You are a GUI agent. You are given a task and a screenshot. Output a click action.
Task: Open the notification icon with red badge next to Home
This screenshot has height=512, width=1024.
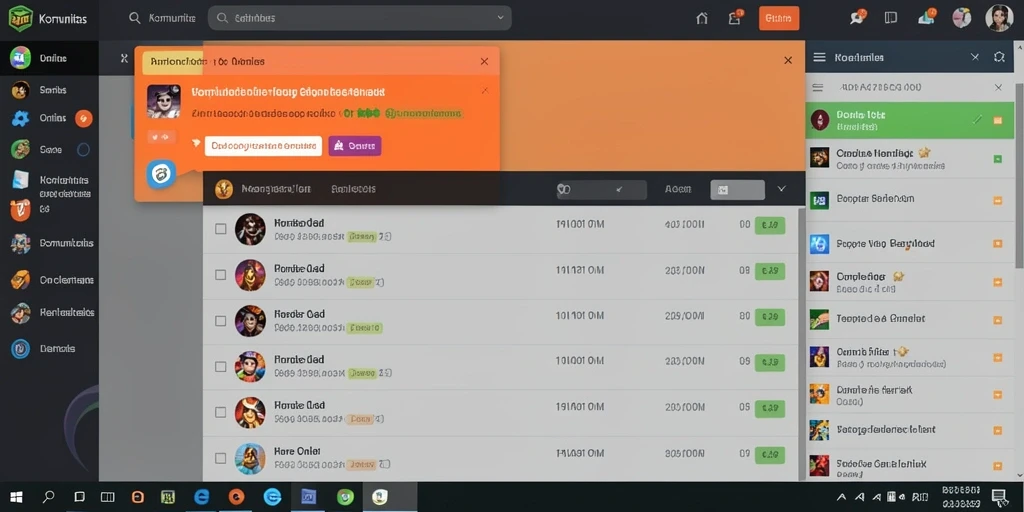coord(735,18)
